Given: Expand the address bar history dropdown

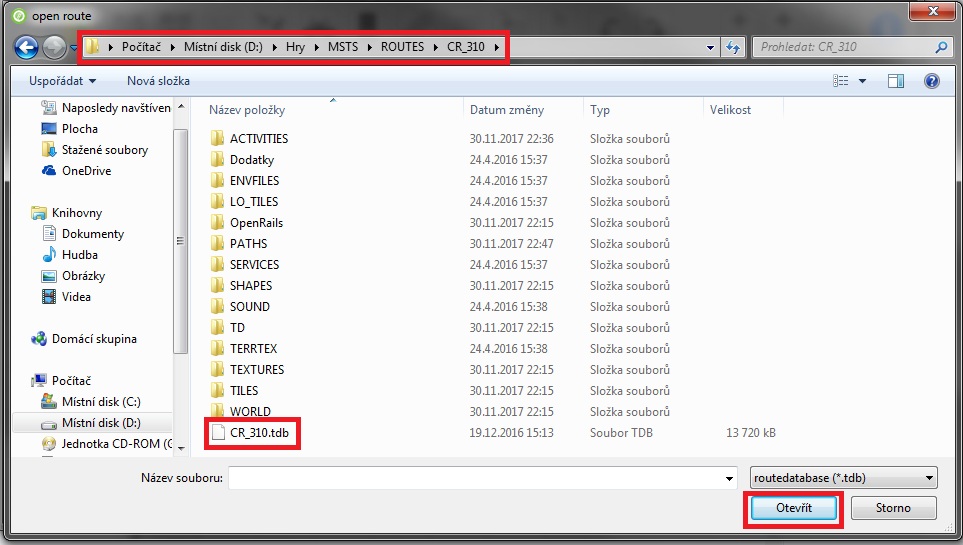Looking at the screenshot, I should pyautogui.click(x=710, y=47).
